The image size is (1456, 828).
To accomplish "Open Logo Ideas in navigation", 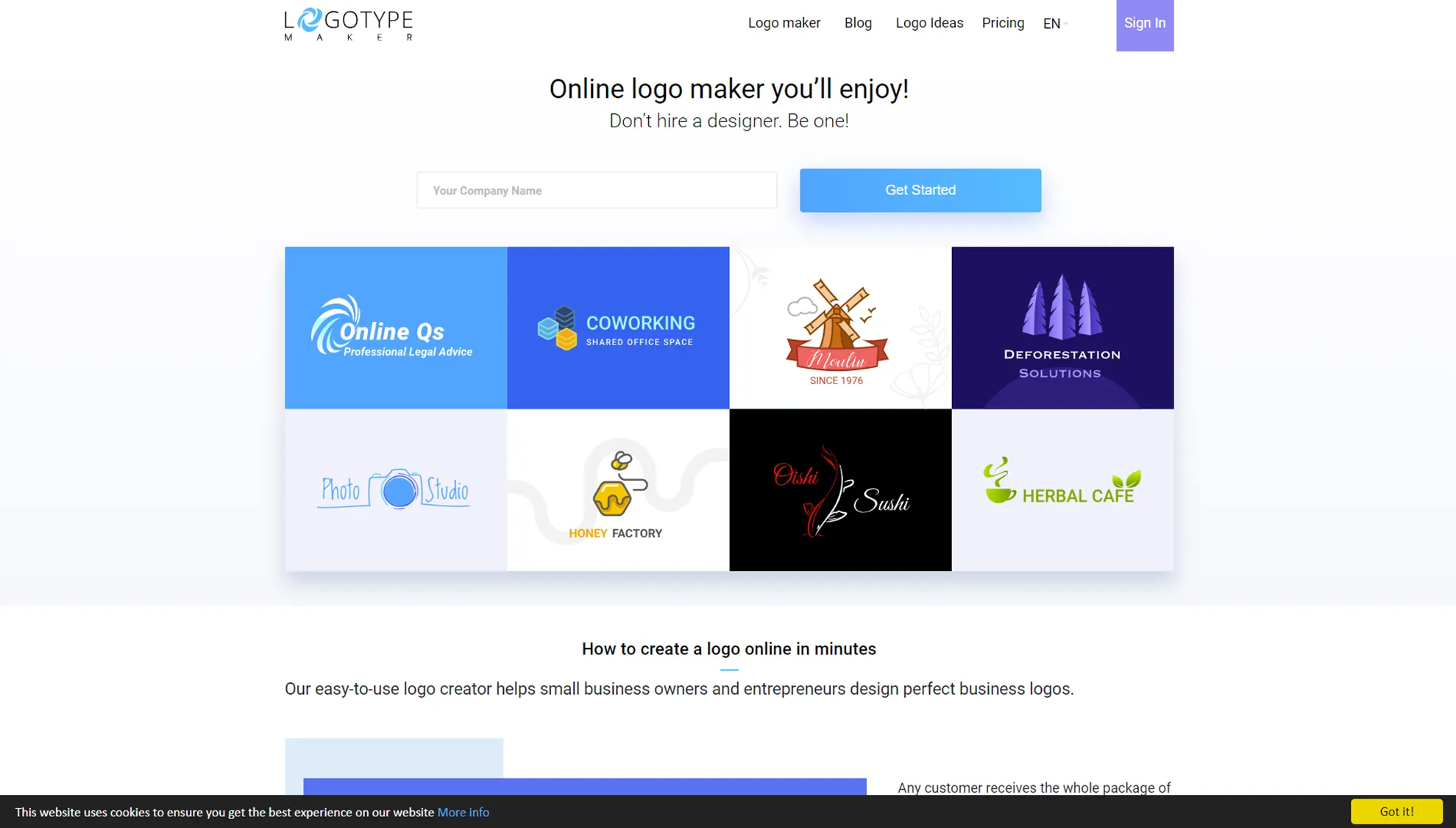I will 928,23.
